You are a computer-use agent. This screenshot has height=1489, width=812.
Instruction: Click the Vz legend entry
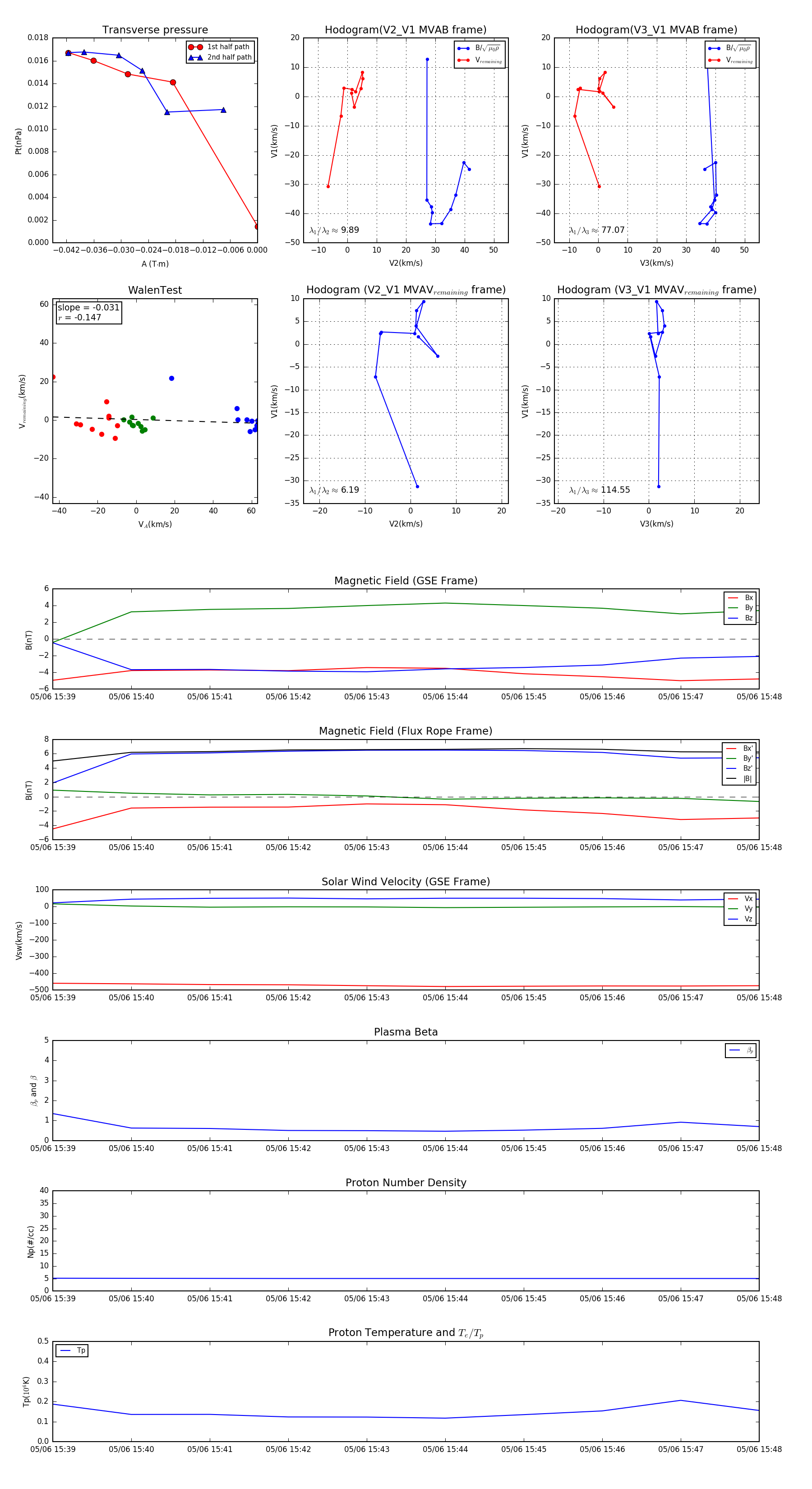[740, 919]
